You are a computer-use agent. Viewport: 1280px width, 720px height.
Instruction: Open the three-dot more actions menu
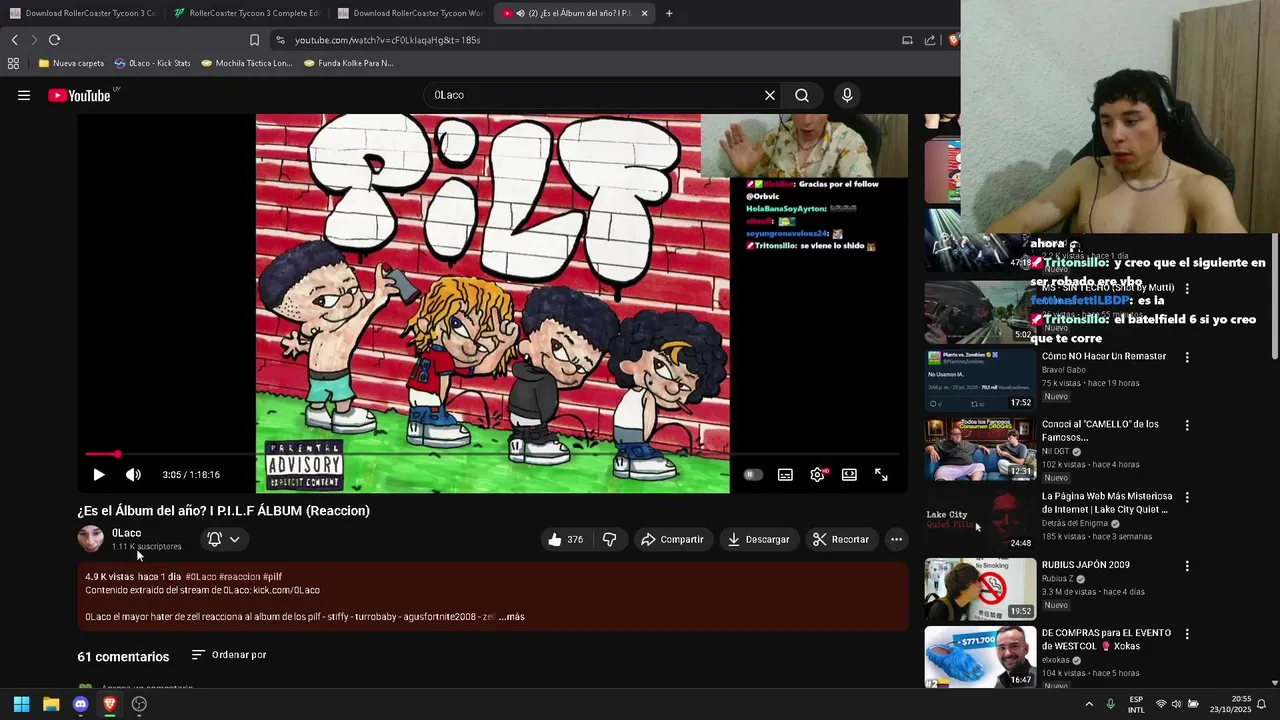[x=896, y=539]
